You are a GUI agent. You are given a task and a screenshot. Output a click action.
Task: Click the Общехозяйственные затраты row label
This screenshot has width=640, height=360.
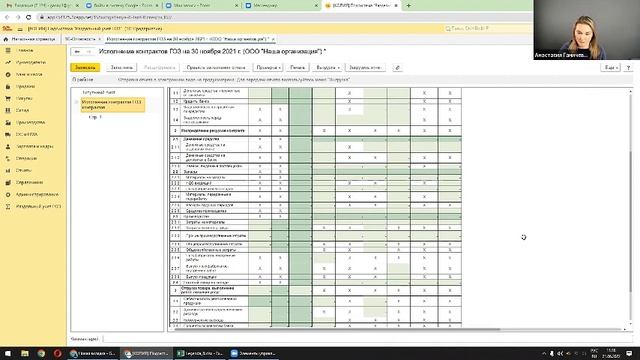211,249
